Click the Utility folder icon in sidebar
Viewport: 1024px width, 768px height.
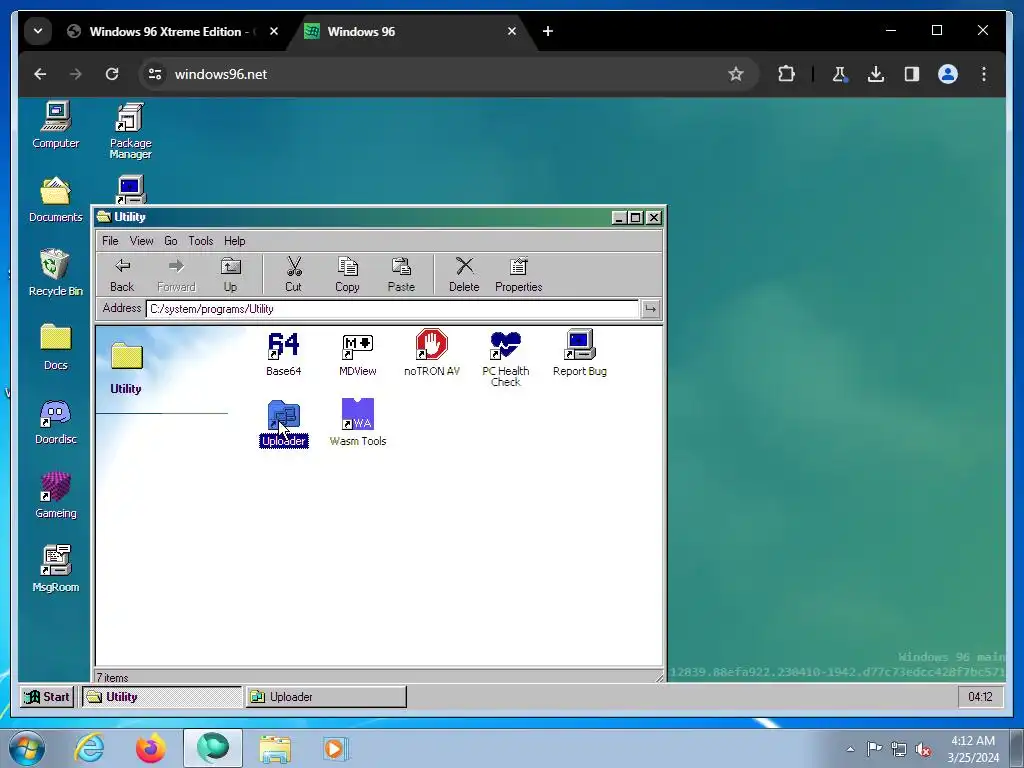pyautogui.click(x=126, y=356)
